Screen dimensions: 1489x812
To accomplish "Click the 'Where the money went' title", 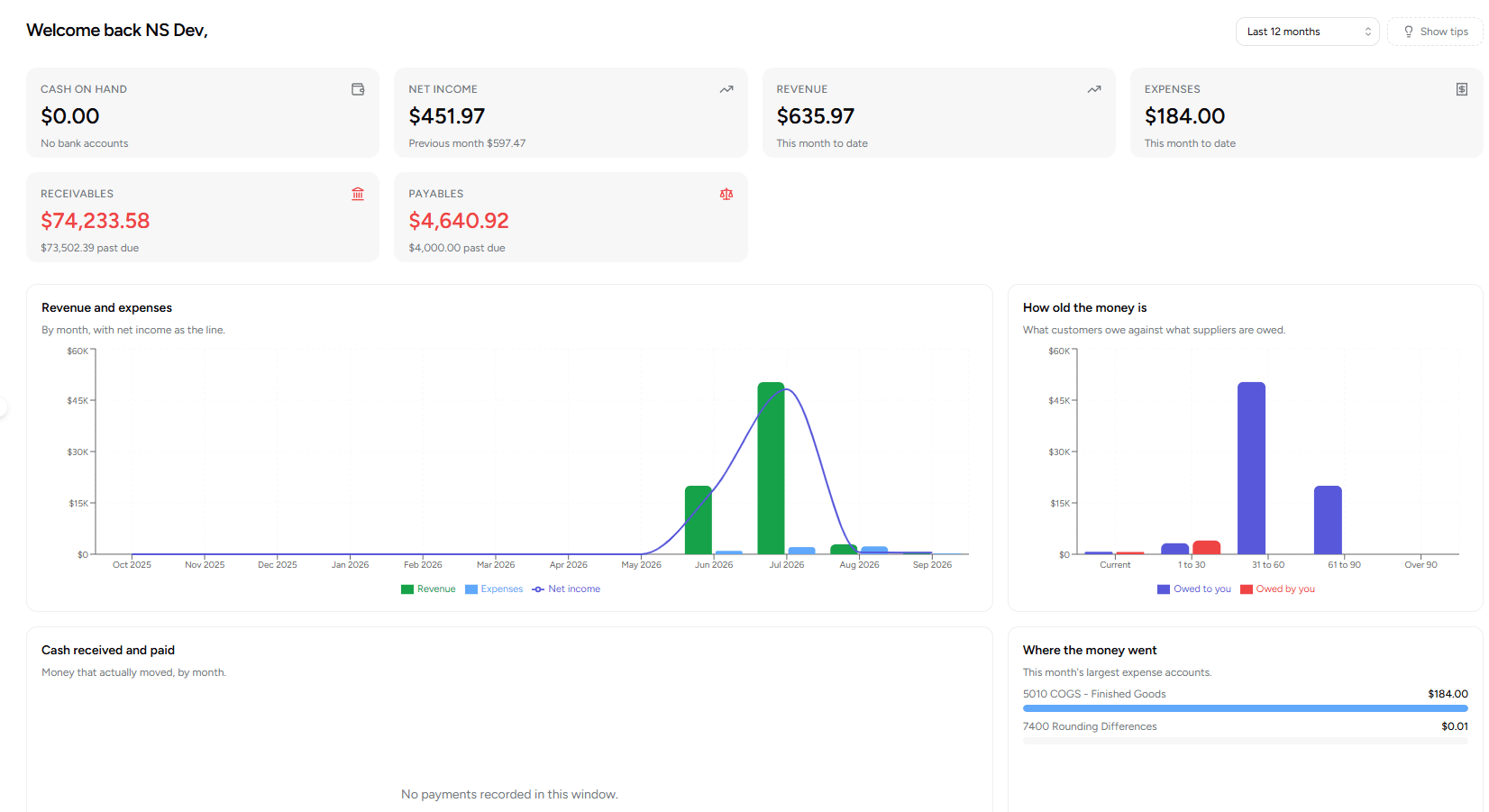I will click(1090, 651).
